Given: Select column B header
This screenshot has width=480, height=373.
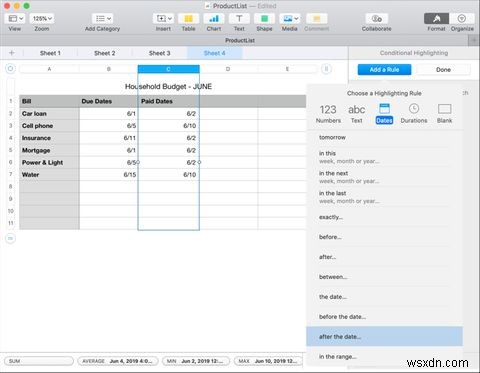Looking at the screenshot, I should pyautogui.click(x=109, y=69).
